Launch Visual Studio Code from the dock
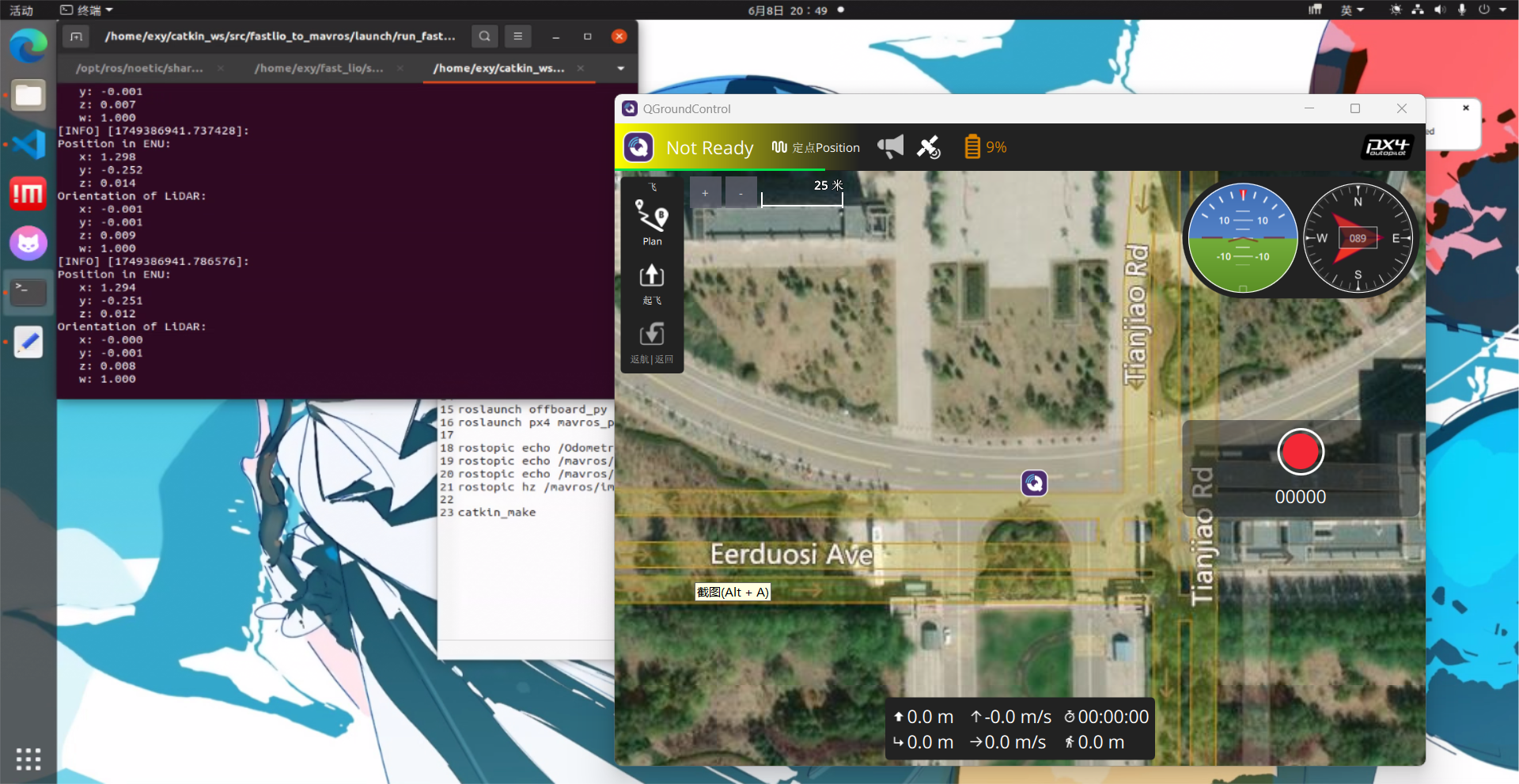Screen dimensions: 1519x784 (28, 145)
